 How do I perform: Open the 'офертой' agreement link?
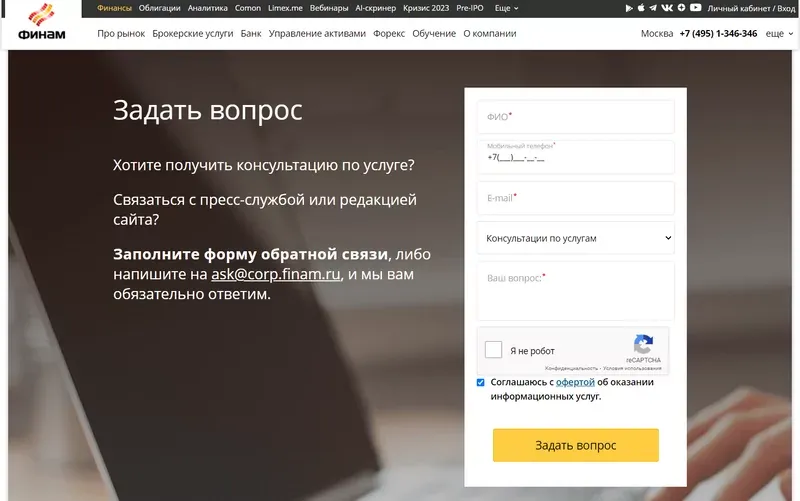tap(575, 382)
